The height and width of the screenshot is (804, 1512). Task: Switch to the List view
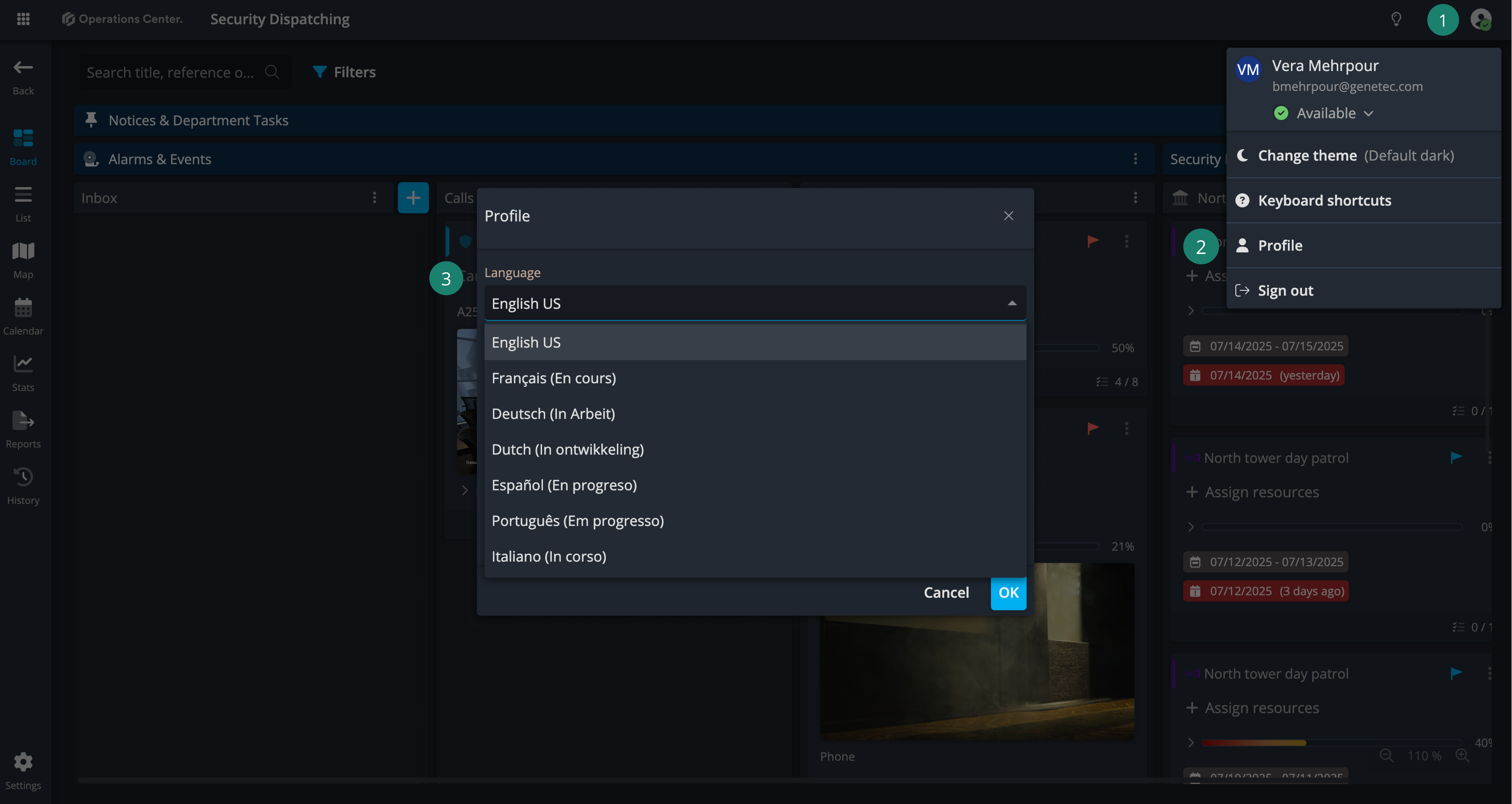pos(23,204)
